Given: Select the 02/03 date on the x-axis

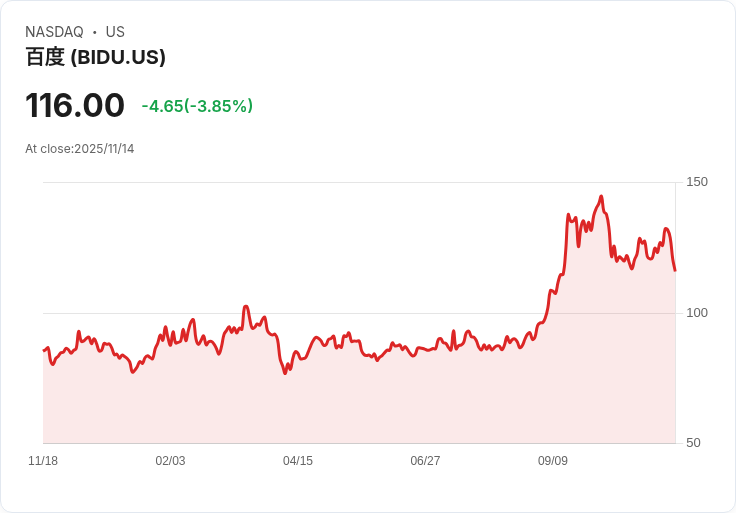Looking at the screenshot, I should [x=170, y=461].
